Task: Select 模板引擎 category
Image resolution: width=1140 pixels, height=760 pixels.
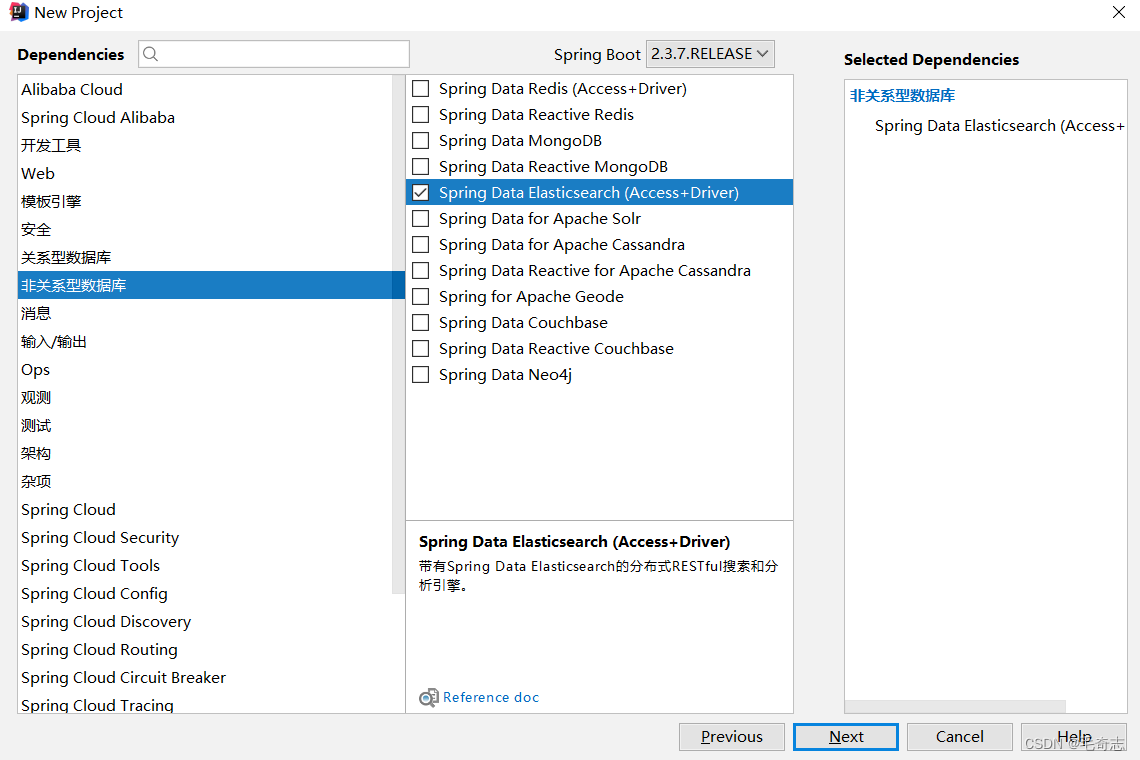Action: click(x=205, y=201)
